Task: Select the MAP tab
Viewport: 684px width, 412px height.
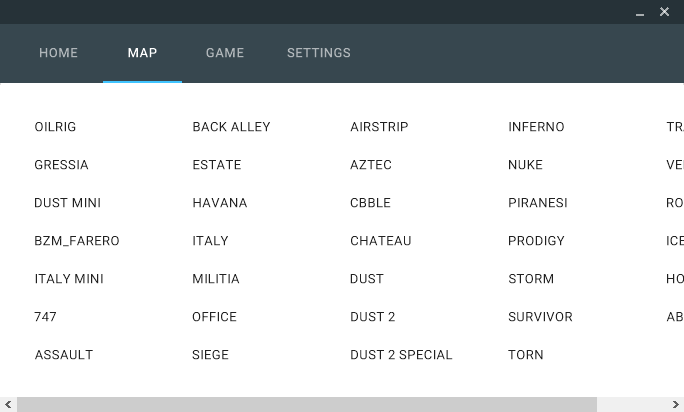Action: tap(142, 53)
